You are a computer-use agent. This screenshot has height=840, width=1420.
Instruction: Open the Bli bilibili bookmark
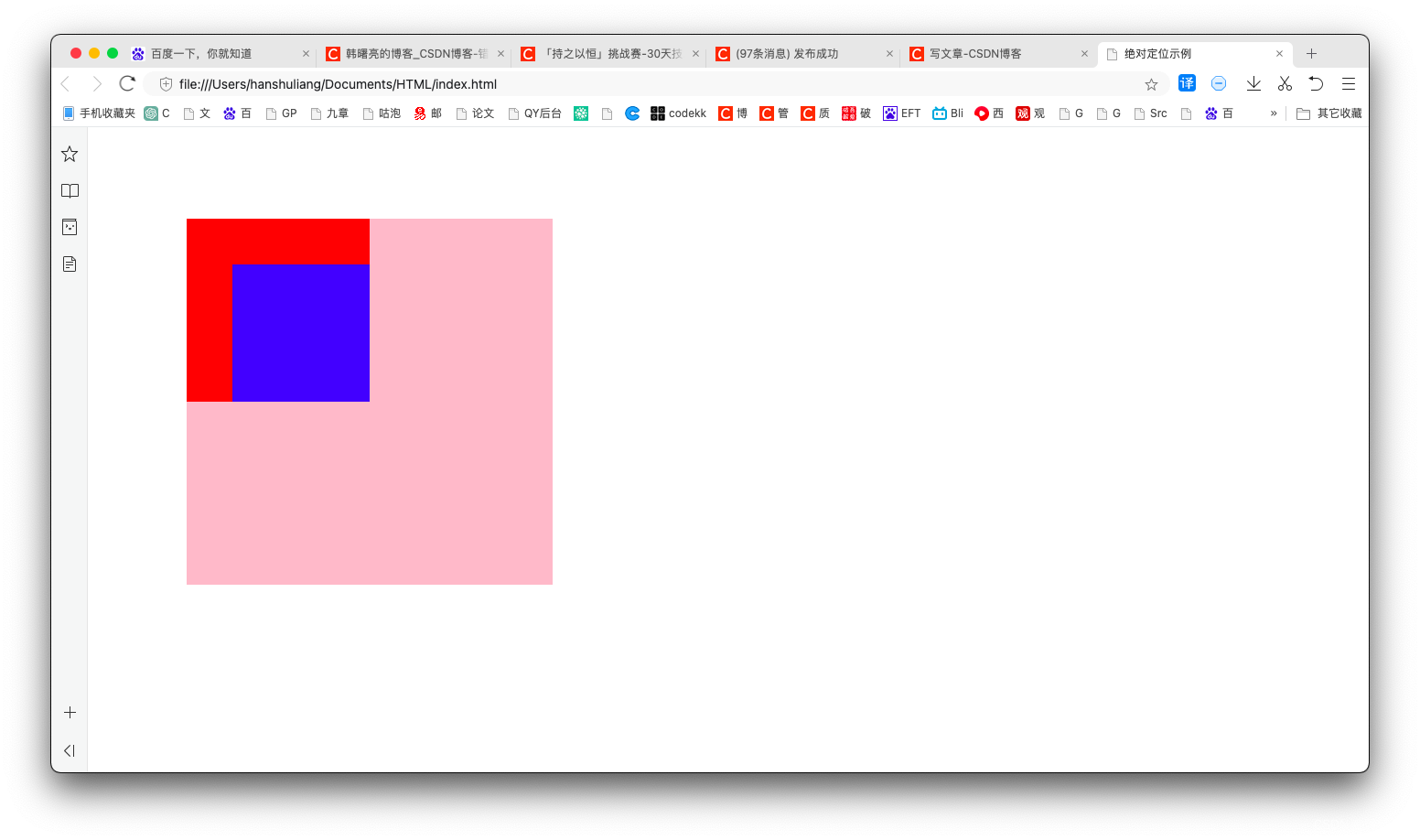point(948,113)
